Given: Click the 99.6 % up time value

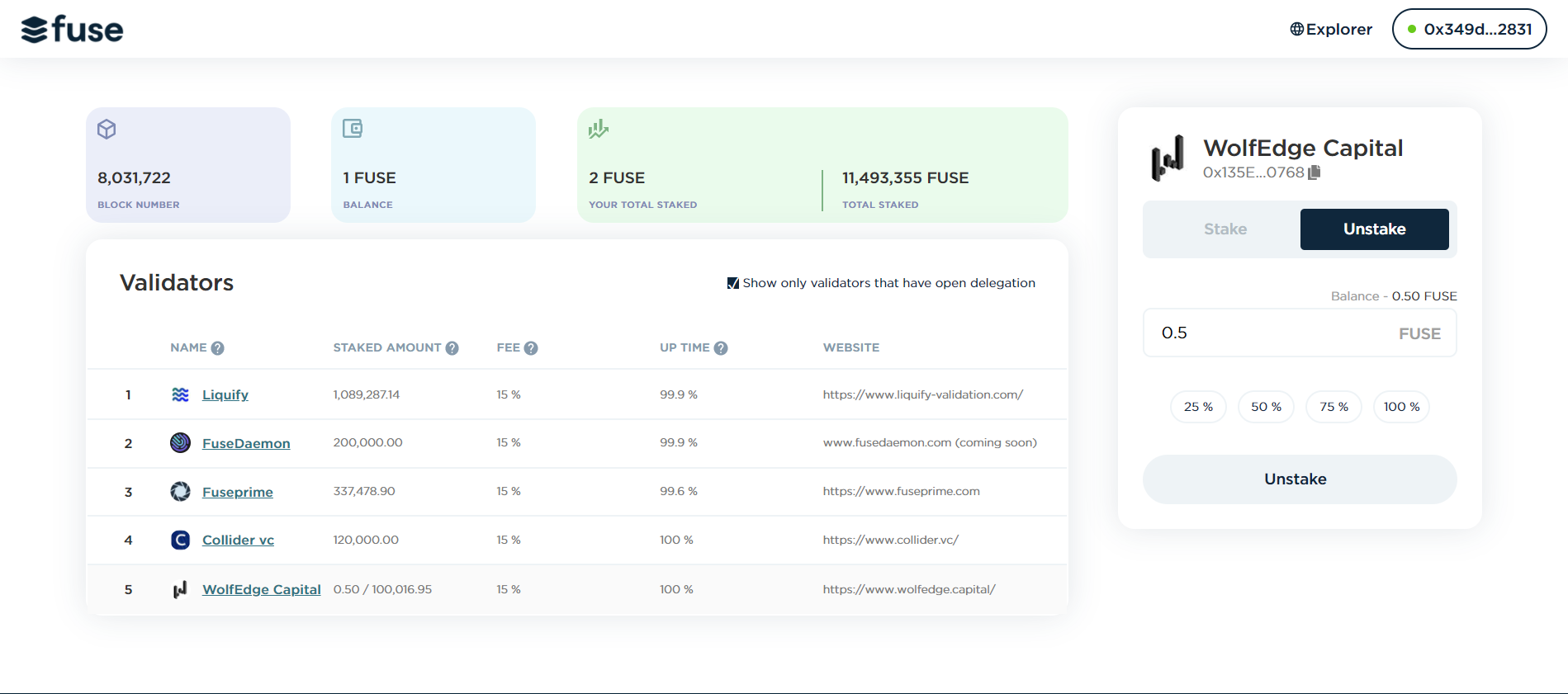Looking at the screenshot, I should [x=679, y=491].
